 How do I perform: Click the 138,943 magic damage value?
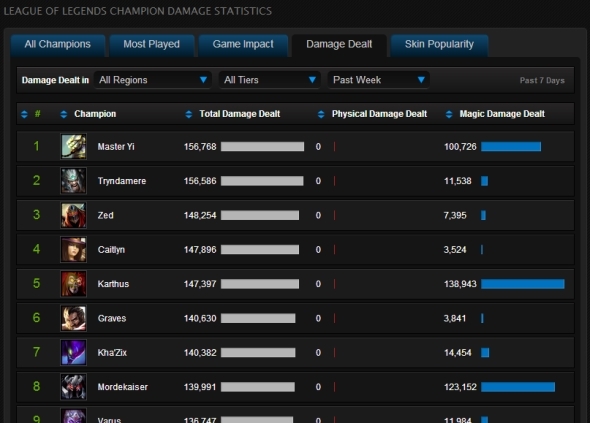tap(460, 284)
